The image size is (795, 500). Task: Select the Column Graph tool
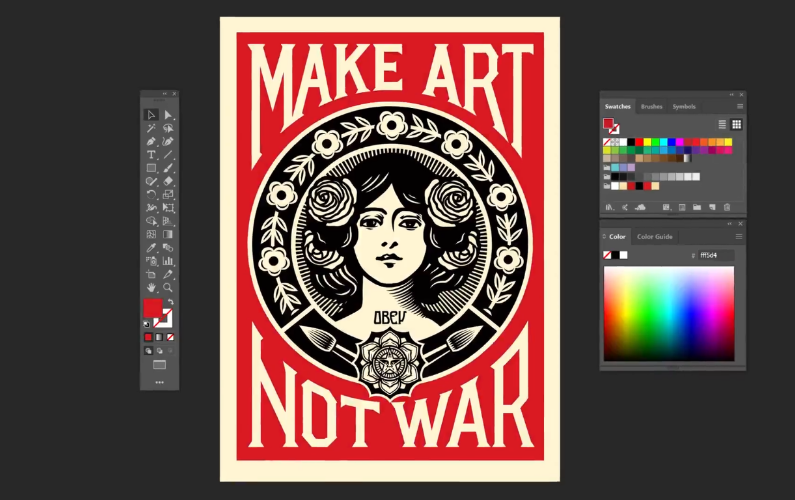(168, 261)
